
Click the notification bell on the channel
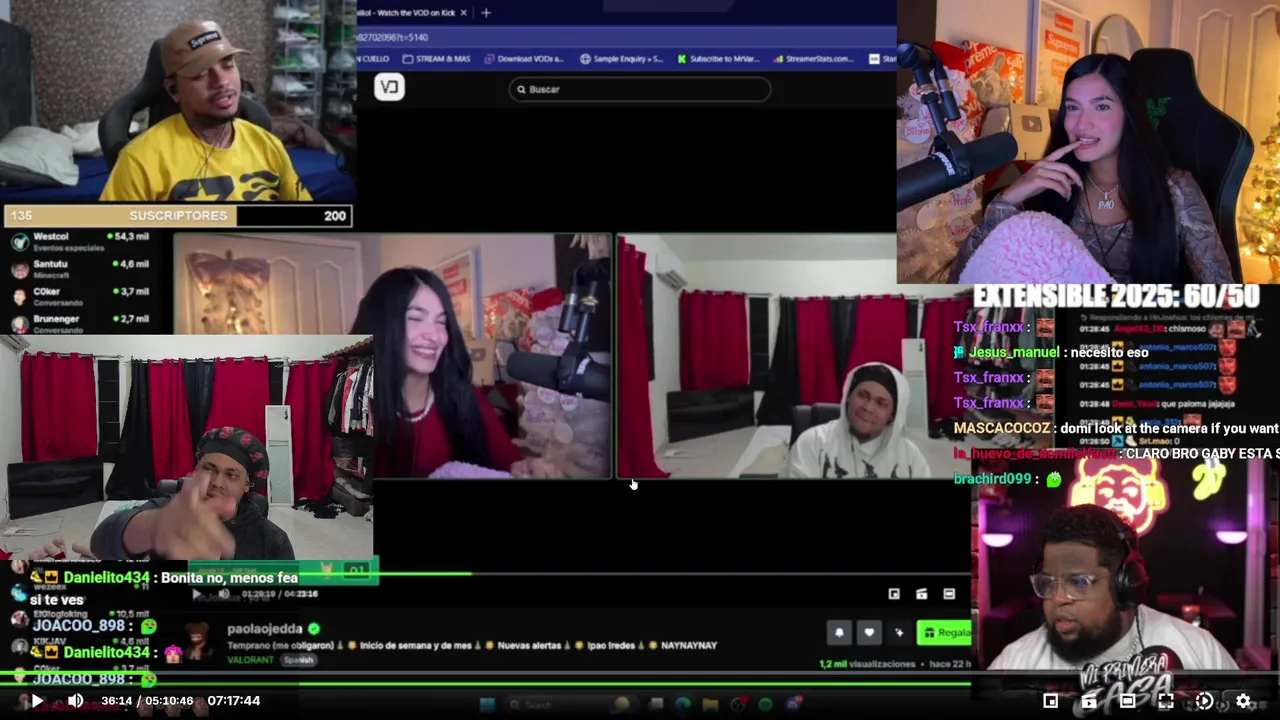click(839, 632)
